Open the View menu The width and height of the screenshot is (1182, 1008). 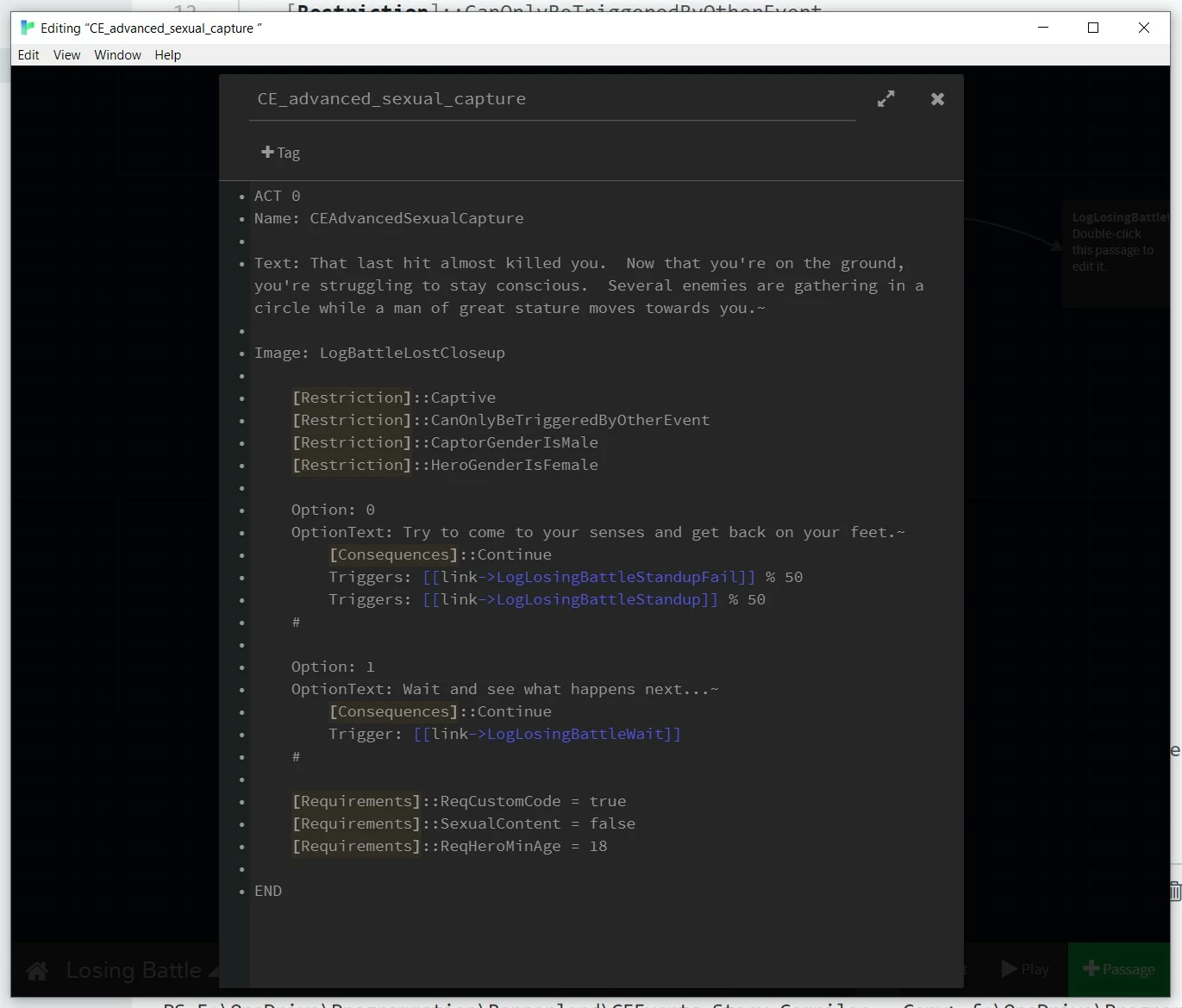pos(66,55)
